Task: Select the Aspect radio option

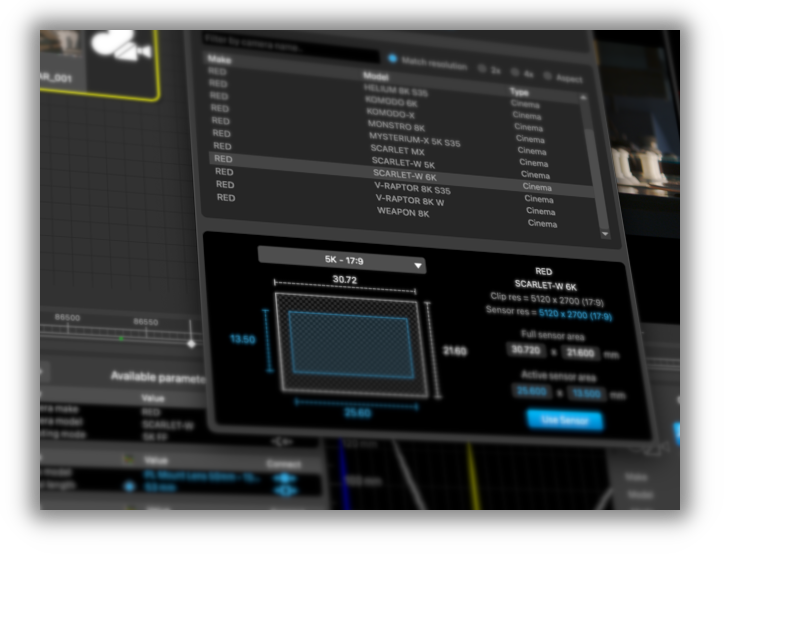Action: tap(548, 76)
